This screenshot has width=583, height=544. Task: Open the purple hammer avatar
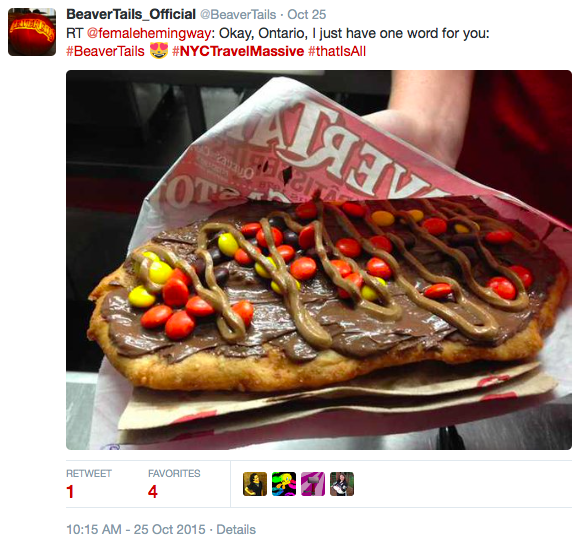(x=313, y=484)
